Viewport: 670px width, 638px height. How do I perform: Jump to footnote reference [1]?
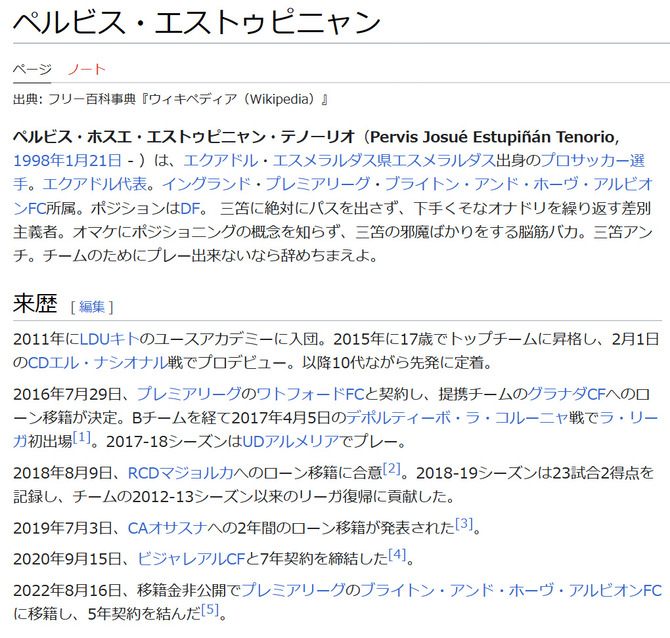(82, 436)
